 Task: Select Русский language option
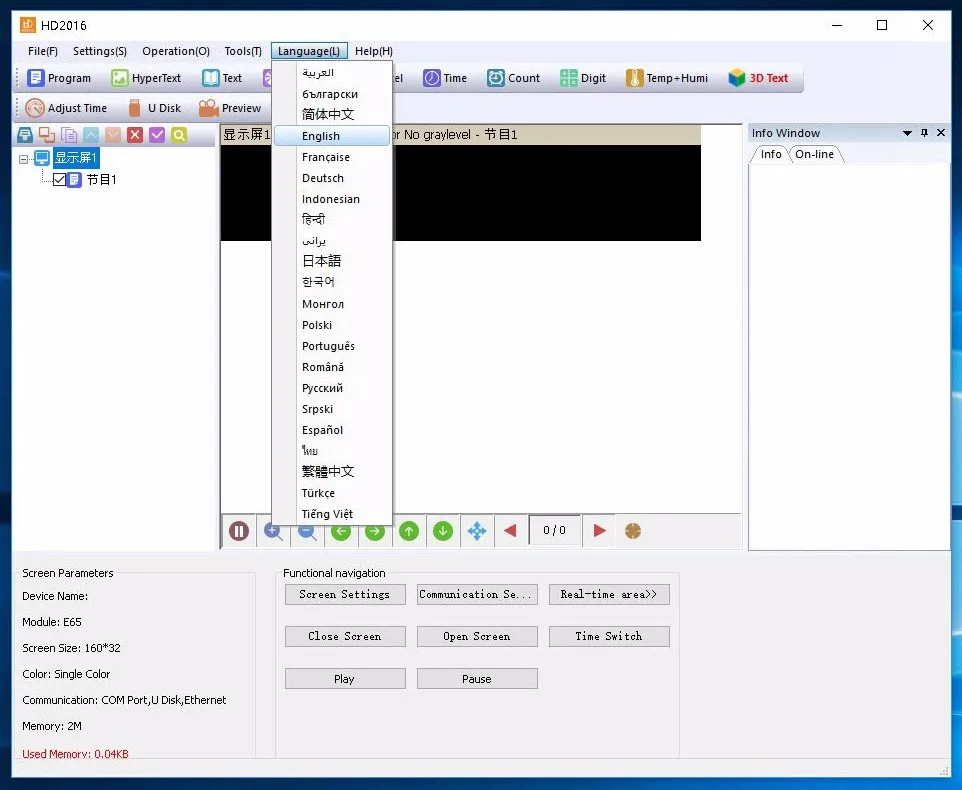pos(331,388)
